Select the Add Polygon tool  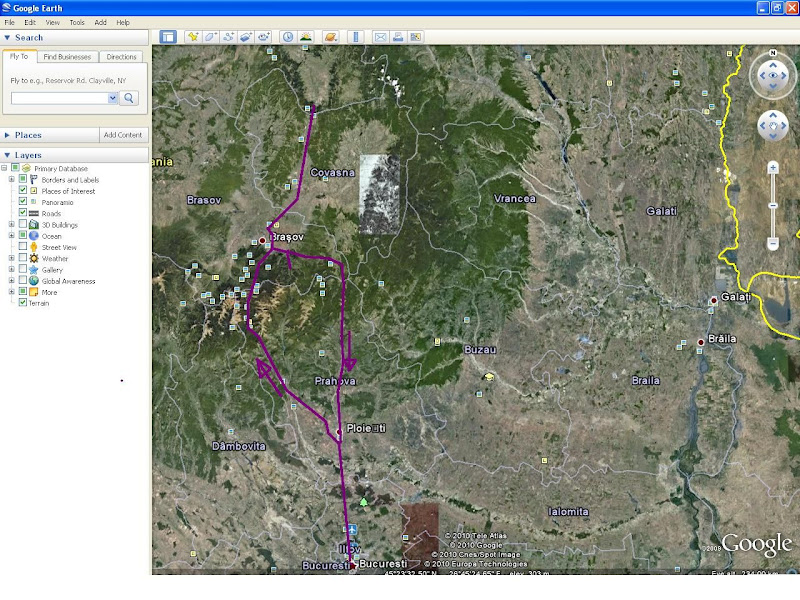(211, 37)
